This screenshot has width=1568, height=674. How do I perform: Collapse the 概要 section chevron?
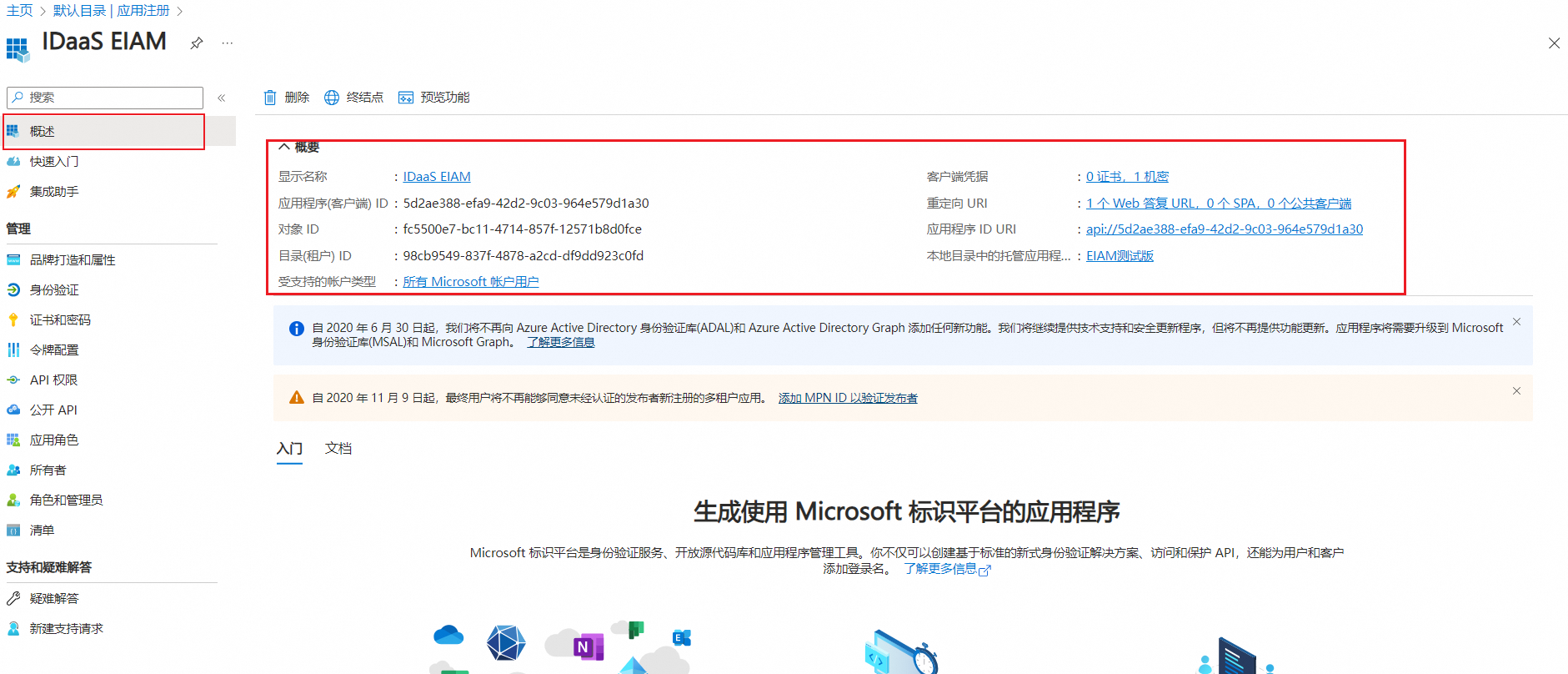(284, 147)
